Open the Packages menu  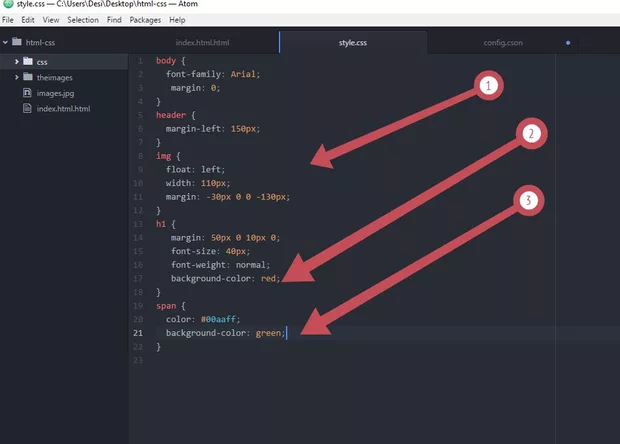coord(145,20)
